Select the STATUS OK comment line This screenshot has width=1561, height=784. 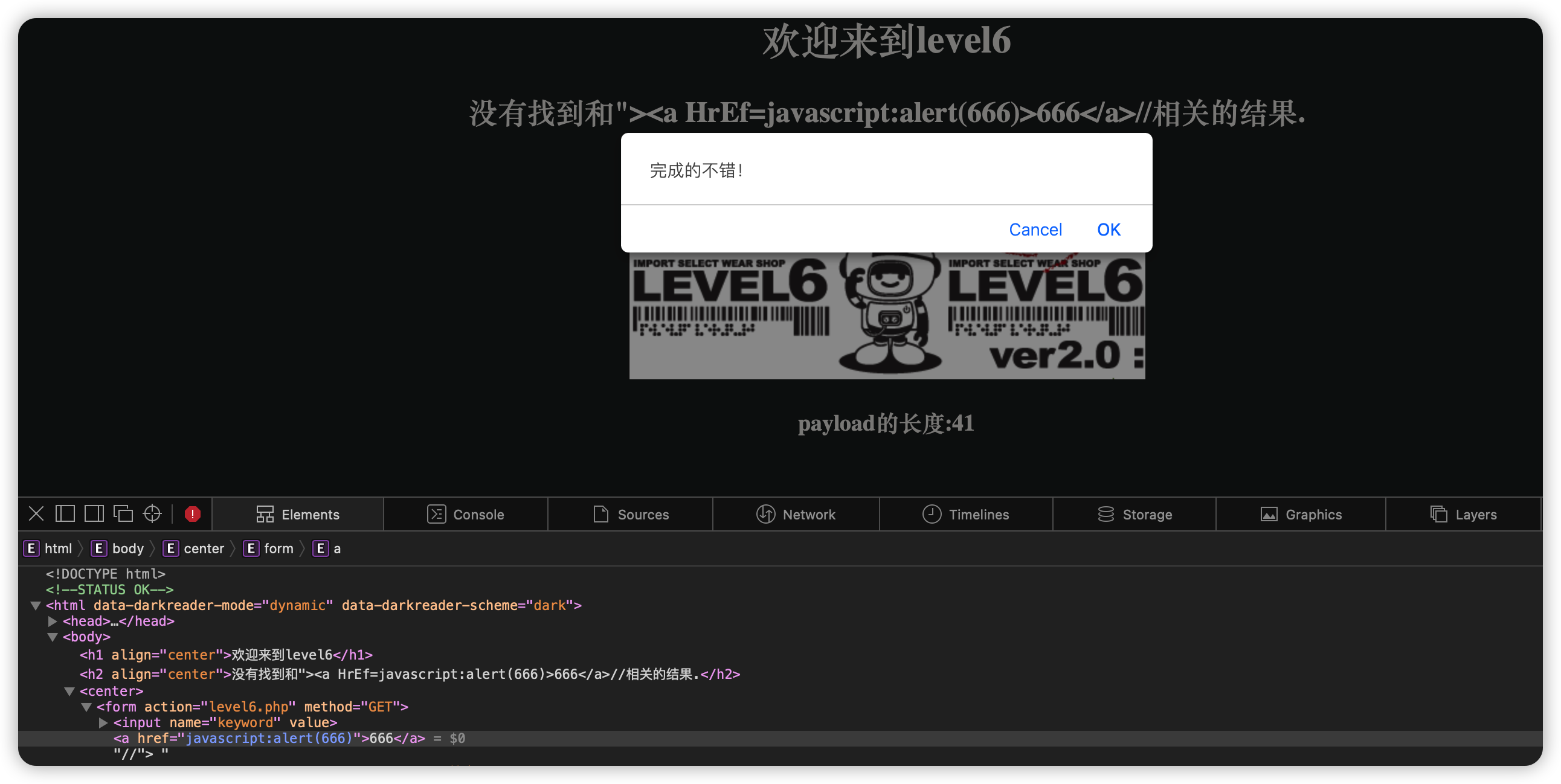pyautogui.click(x=110, y=590)
